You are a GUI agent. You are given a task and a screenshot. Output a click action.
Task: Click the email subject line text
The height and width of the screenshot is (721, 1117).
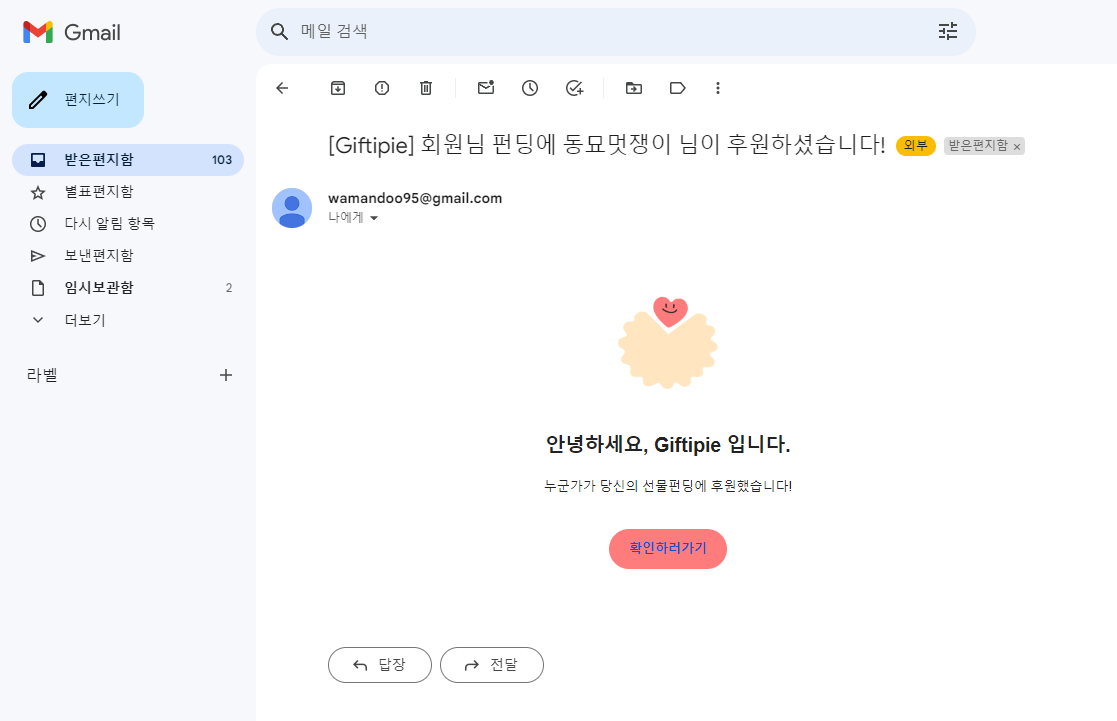point(606,145)
